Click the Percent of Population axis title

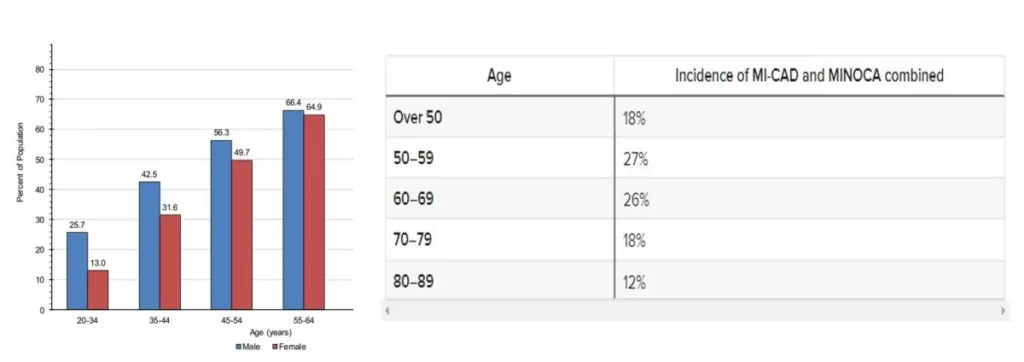pyautogui.click(x=20, y=163)
